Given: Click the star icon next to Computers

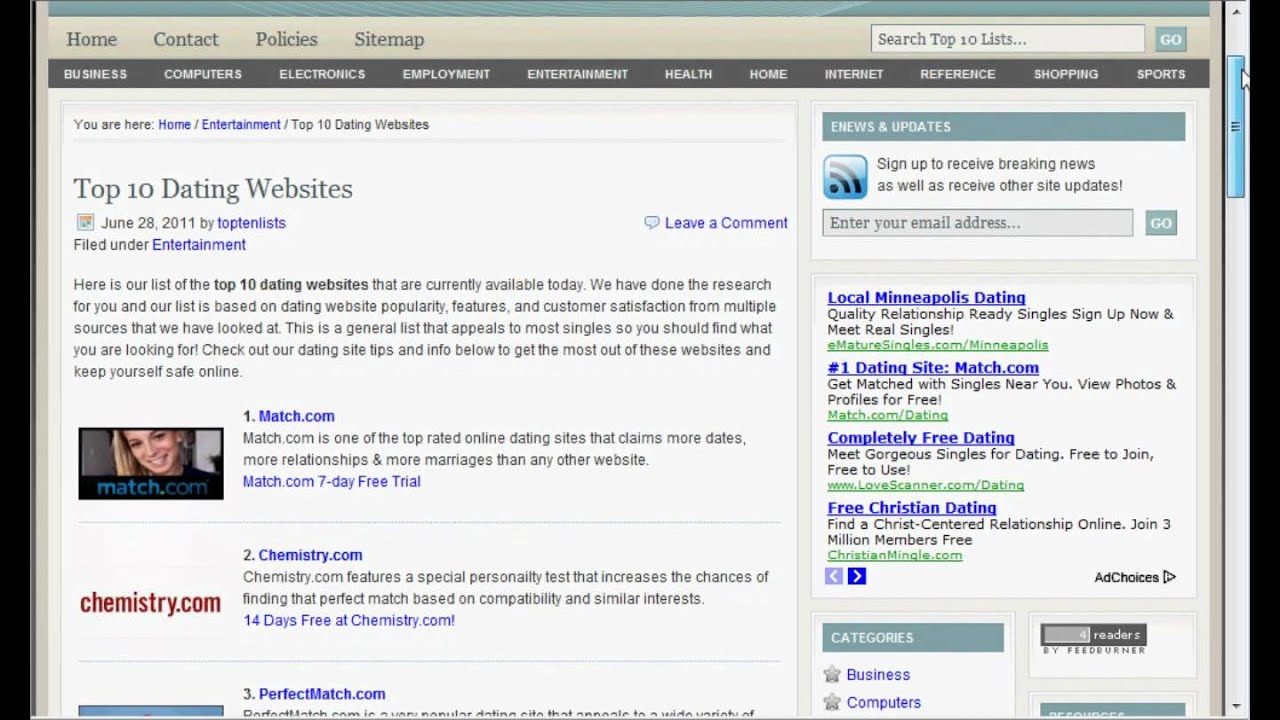Looking at the screenshot, I should 832,702.
